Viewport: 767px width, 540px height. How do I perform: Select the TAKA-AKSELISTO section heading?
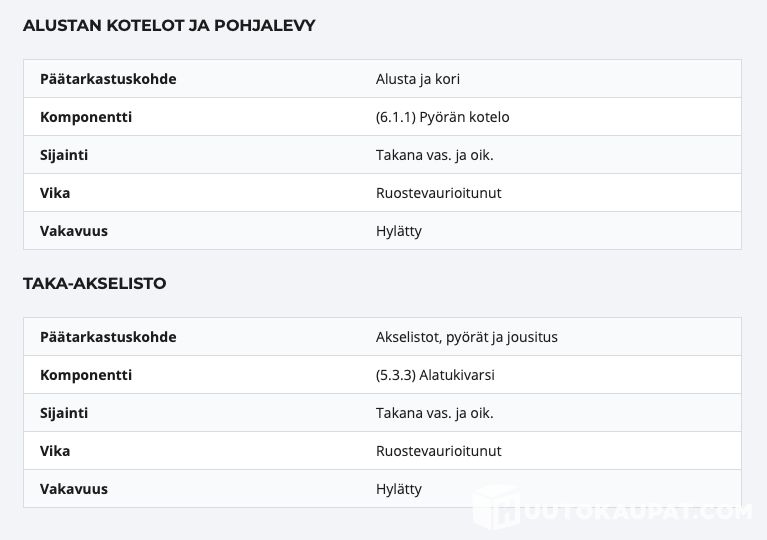[x=95, y=284]
